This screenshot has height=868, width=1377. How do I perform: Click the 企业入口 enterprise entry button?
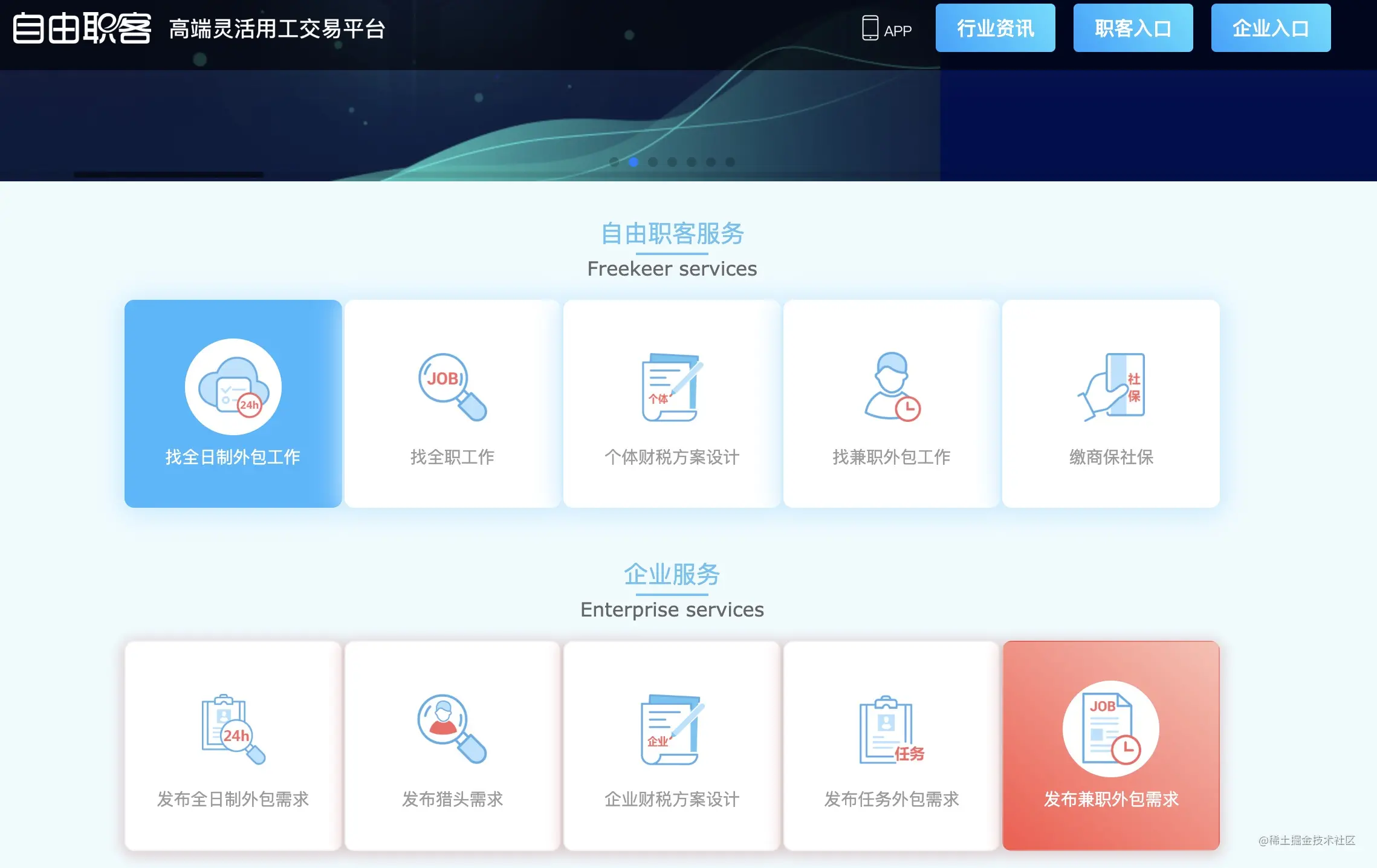(1271, 28)
